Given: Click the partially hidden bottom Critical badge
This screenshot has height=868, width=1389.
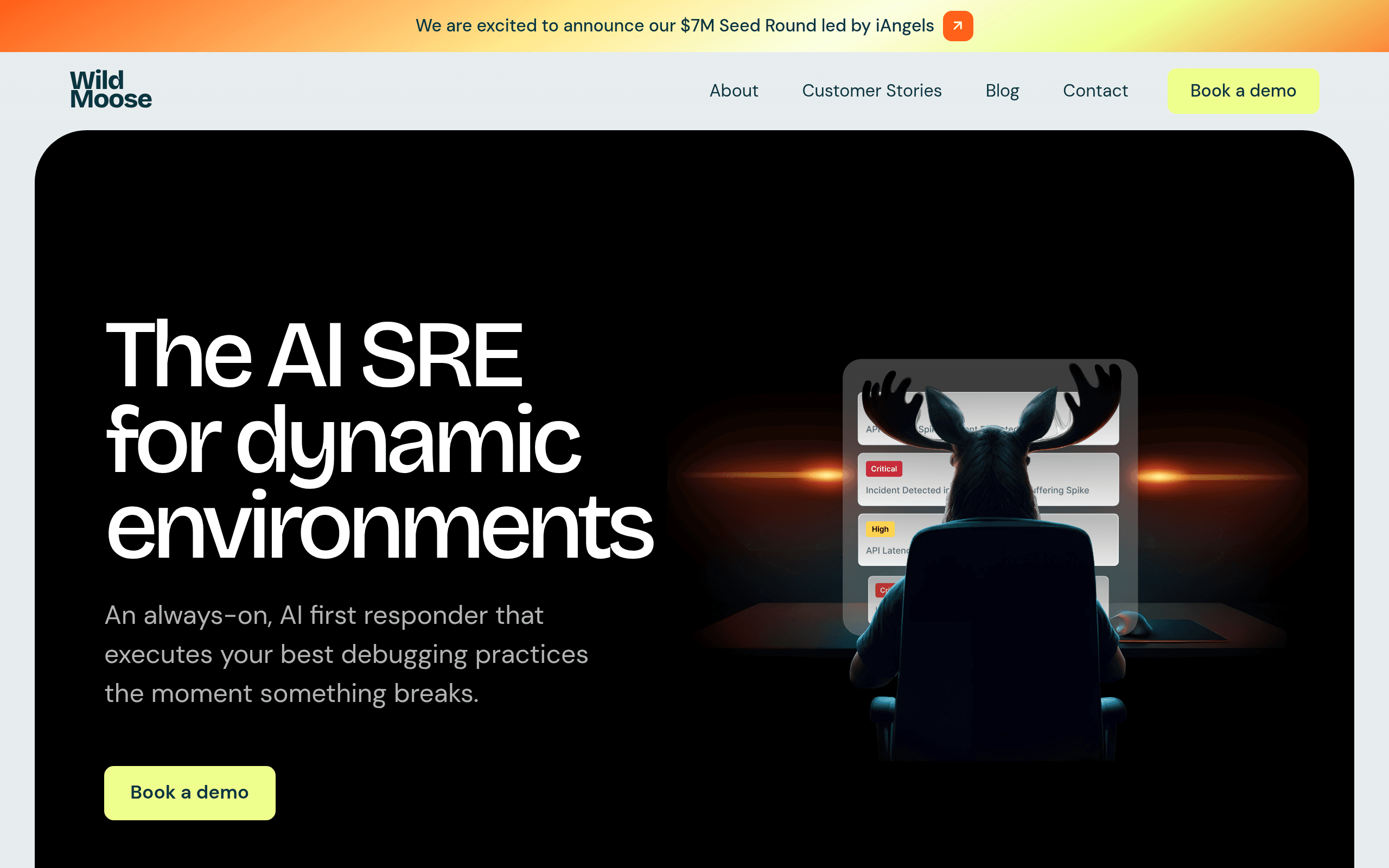Looking at the screenshot, I should pos(884,590).
